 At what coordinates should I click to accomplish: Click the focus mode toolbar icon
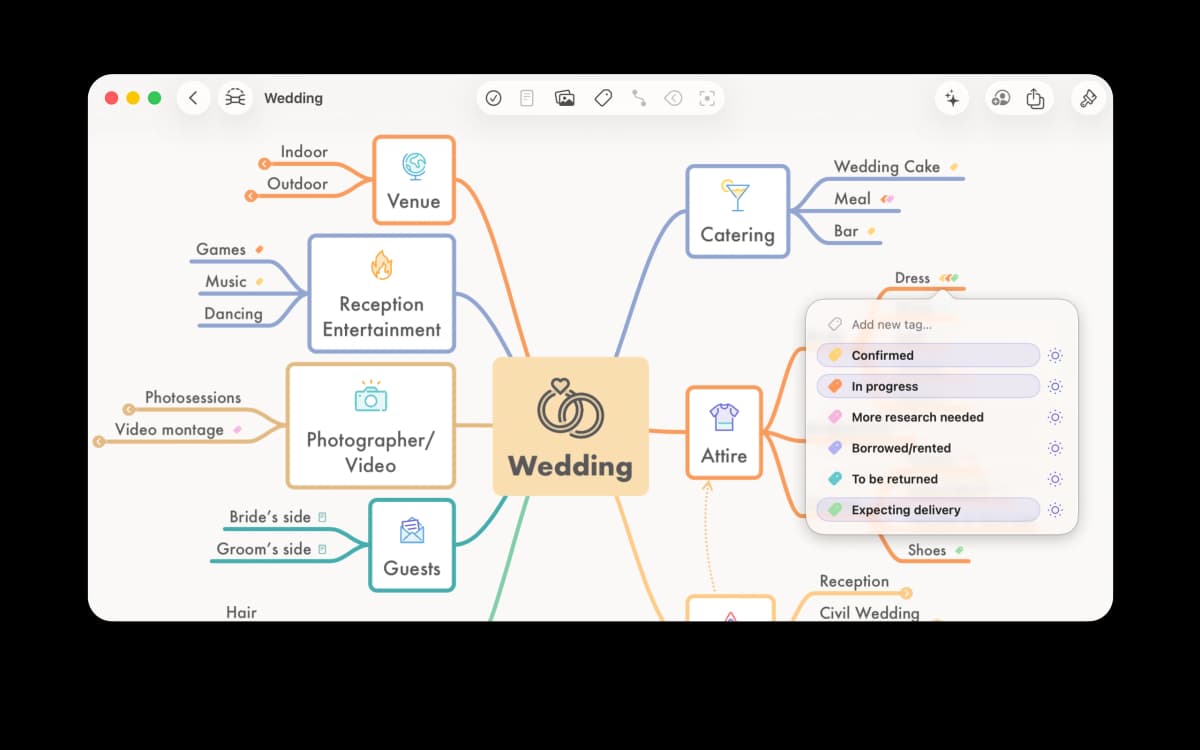(x=707, y=98)
